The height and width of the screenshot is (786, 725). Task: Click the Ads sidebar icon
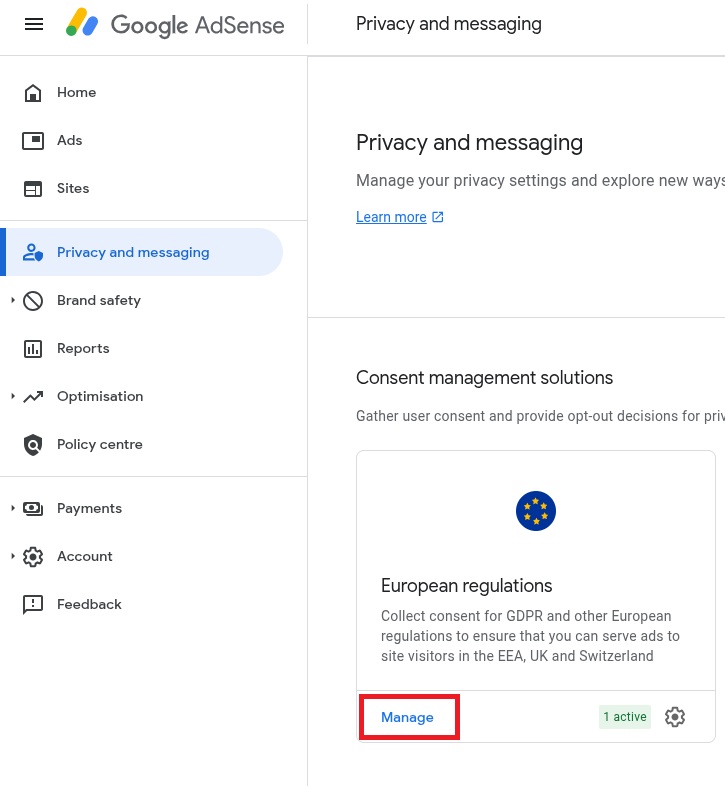coord(33,140)
